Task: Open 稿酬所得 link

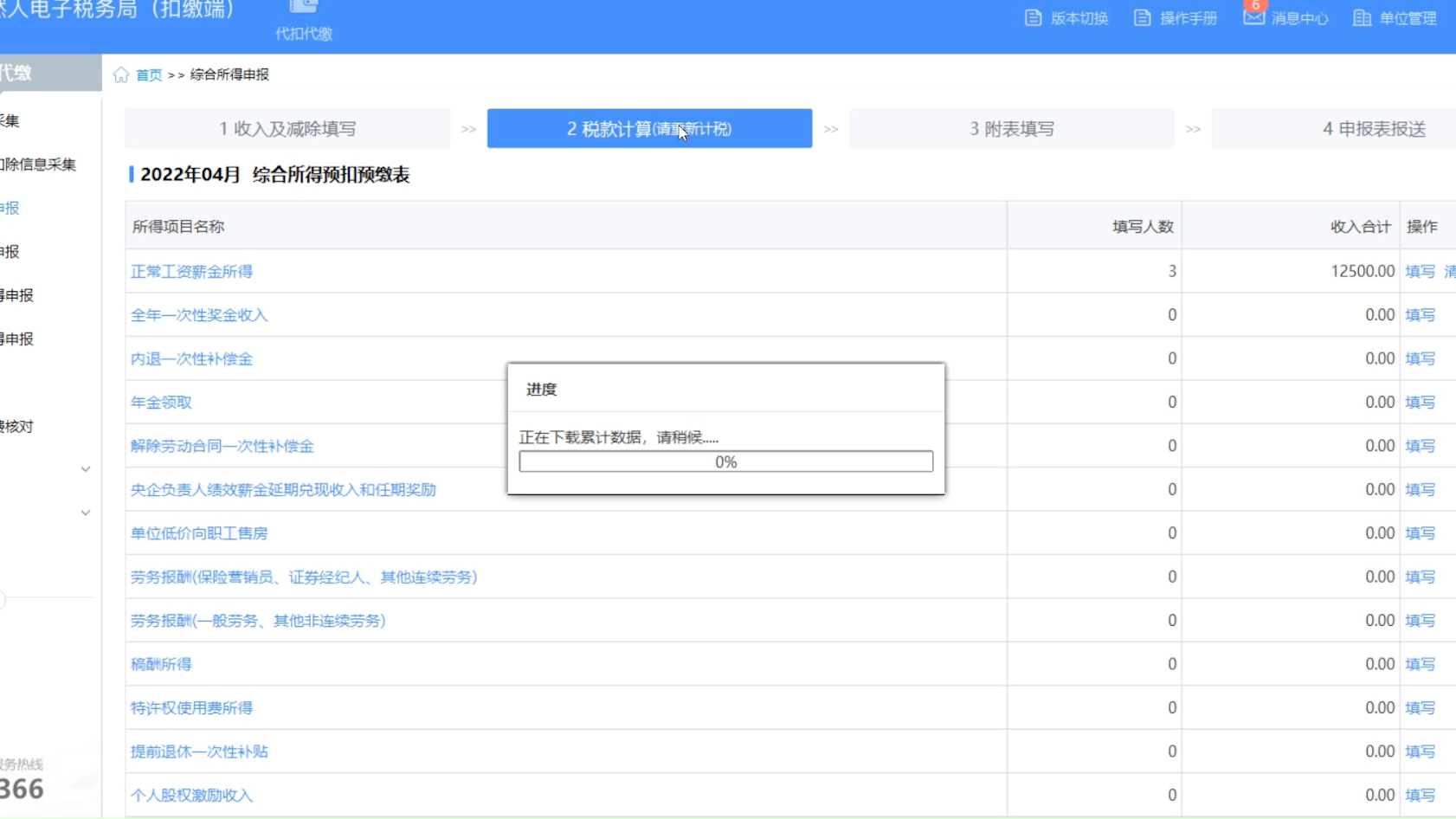Action: click(161, 664)
